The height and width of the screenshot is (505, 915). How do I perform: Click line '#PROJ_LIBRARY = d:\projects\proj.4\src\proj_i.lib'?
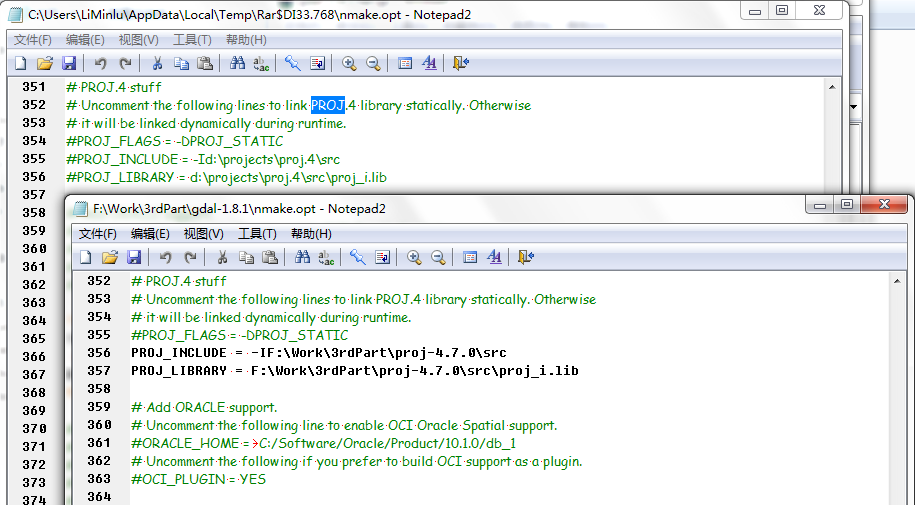click(x=226, y=177)
